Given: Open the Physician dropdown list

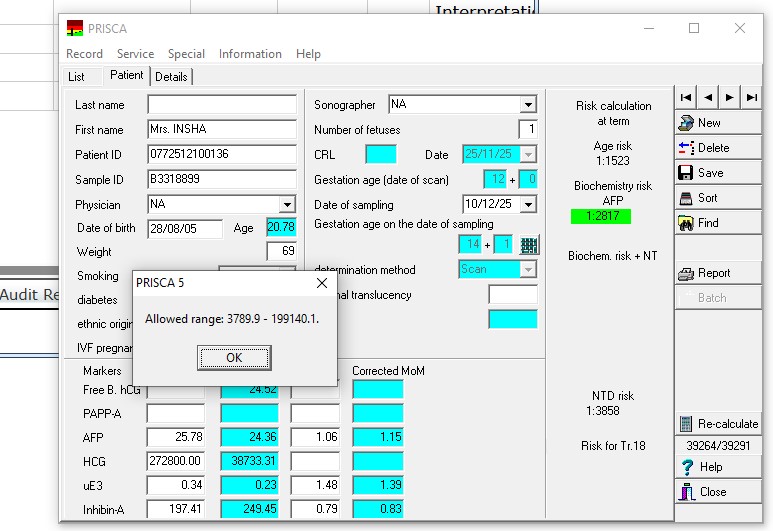Looking at the screenshot, I should 288,204.
